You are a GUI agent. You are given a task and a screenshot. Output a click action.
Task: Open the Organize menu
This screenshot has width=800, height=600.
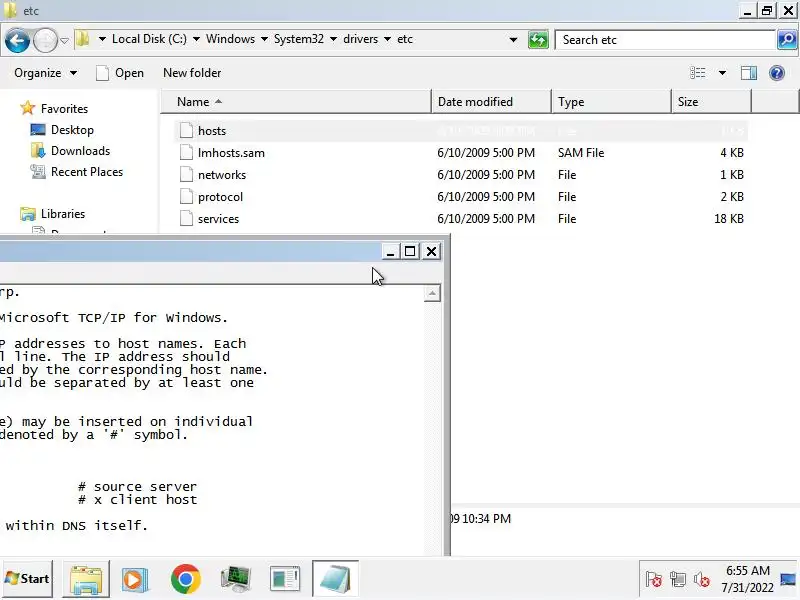45,73
